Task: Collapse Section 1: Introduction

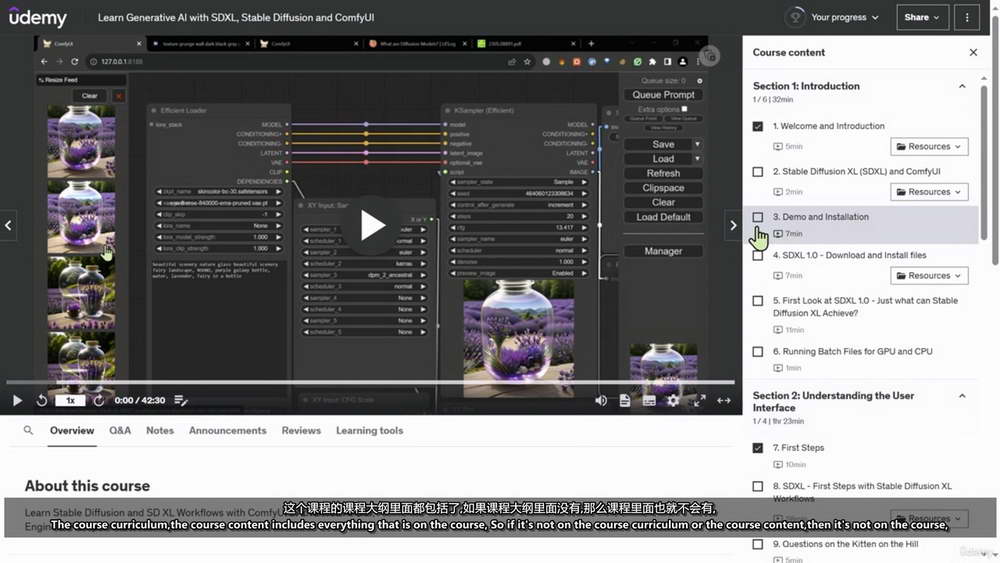Action: point(962,86)
